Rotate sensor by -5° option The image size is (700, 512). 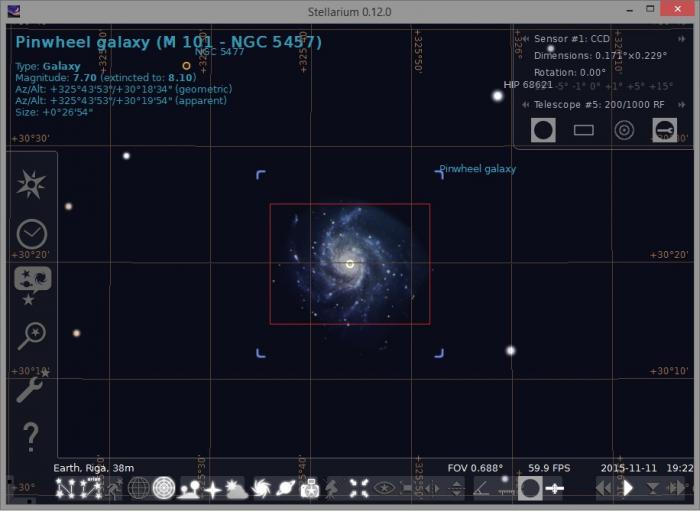pyautogui.click(x=563, y=86)
